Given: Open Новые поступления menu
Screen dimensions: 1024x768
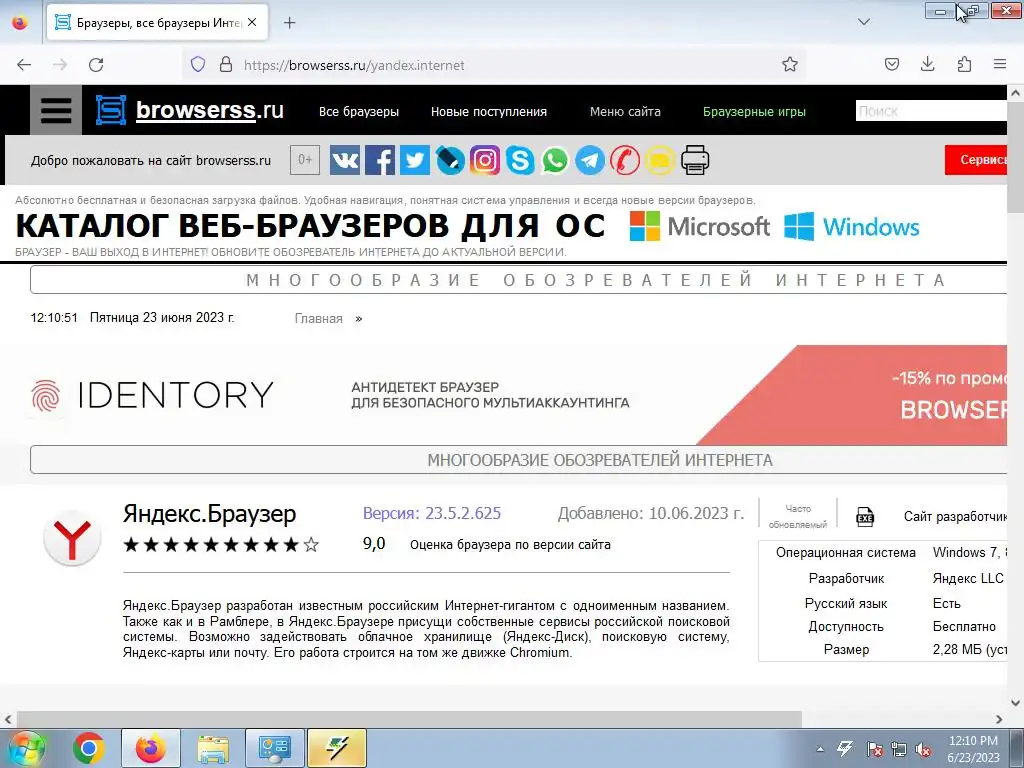Looking at the screenshot, I should tap(488, 112).
